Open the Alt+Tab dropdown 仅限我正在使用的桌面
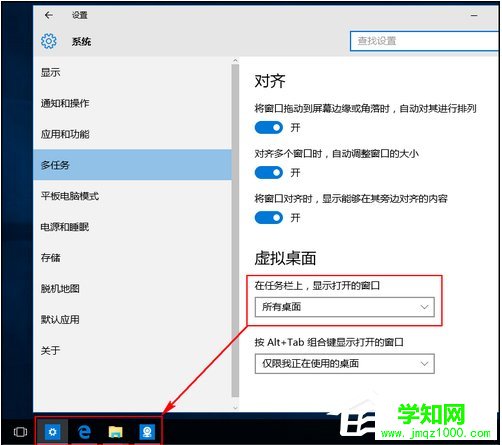The height and width of the screenshot is (445, 502). click(x=345, y=364)
